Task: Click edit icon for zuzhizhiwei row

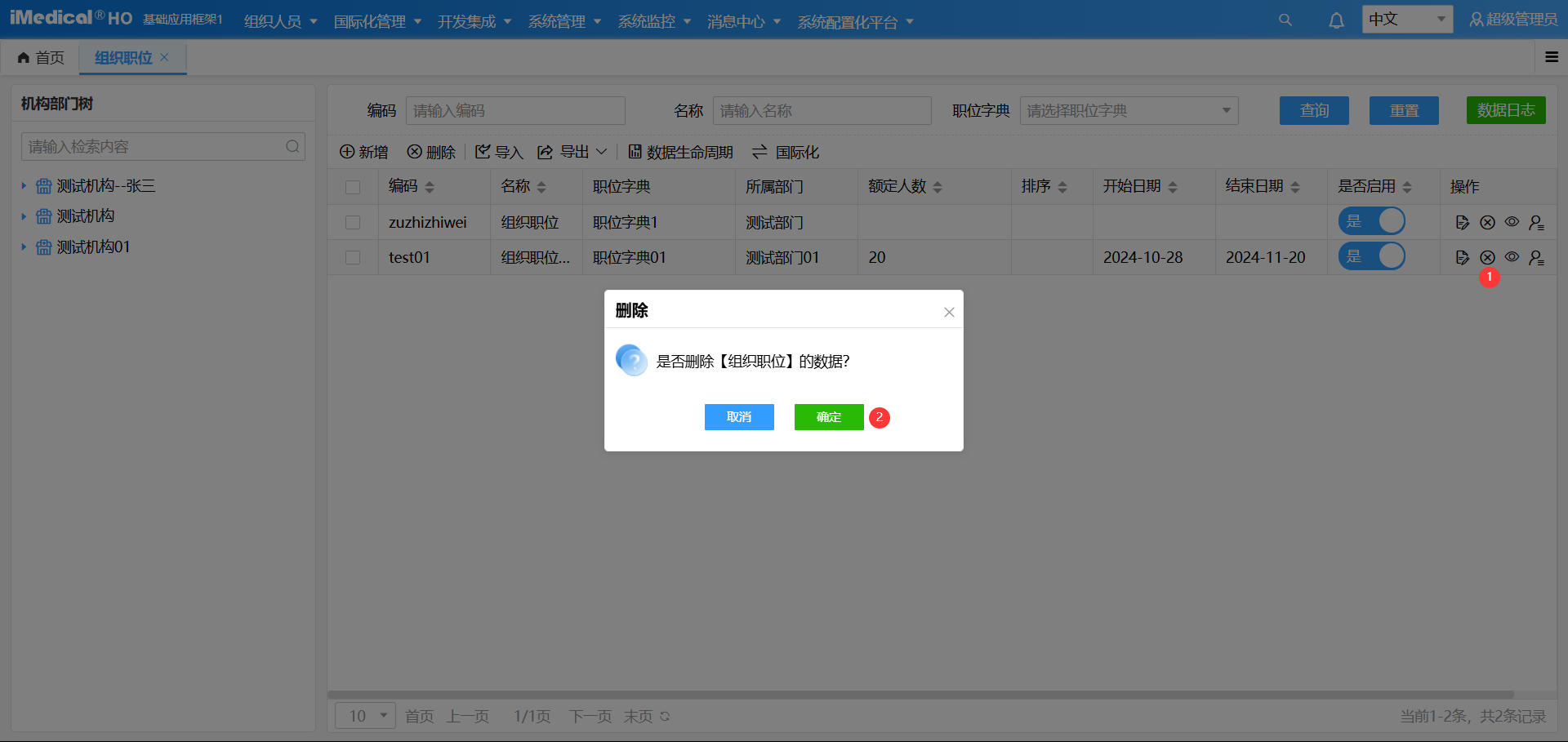Action: 1462,222
